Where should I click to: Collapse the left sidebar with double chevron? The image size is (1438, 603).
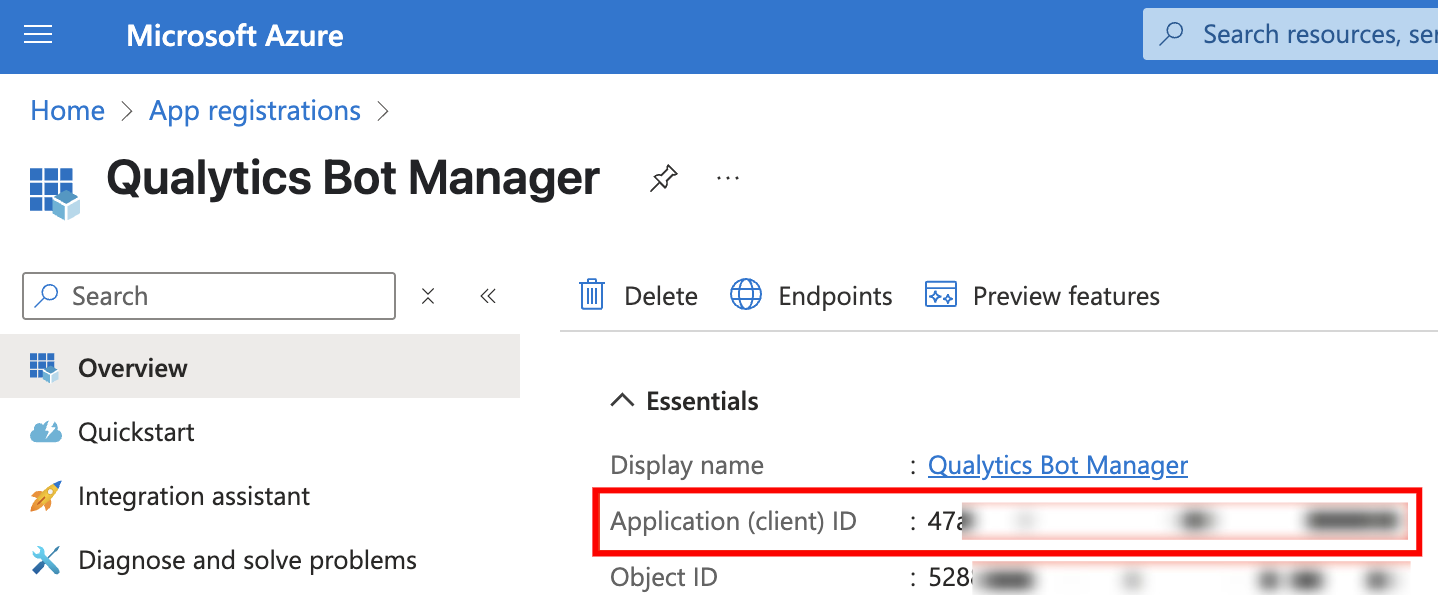click(488, 295)
